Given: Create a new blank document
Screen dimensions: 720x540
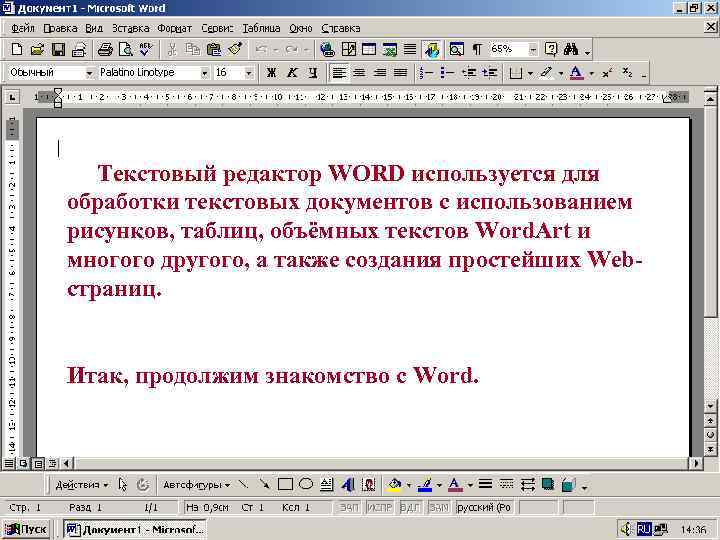Looking at the screenshot, I should pyautogui.click(x=17, y=49).
